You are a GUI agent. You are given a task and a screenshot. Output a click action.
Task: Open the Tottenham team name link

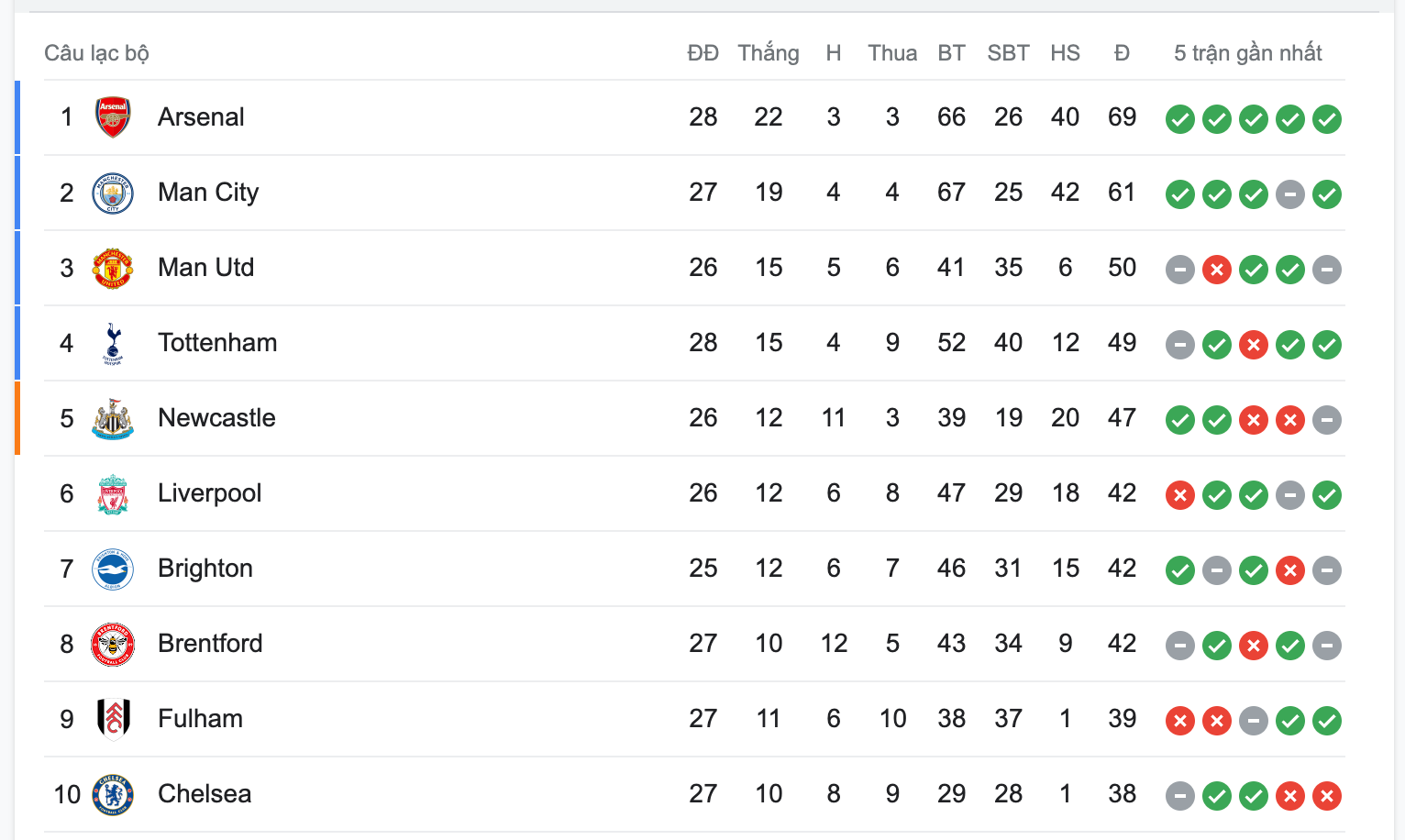[x=217, y=343]
